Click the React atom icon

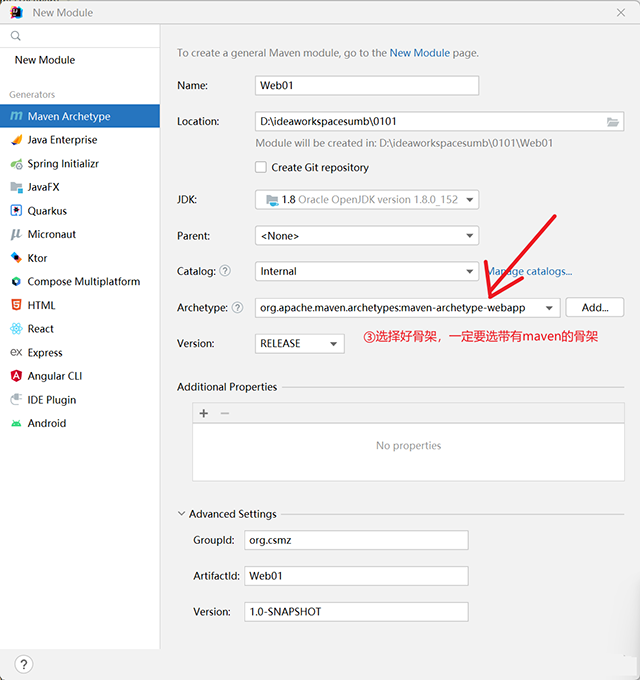pos(16,329)
